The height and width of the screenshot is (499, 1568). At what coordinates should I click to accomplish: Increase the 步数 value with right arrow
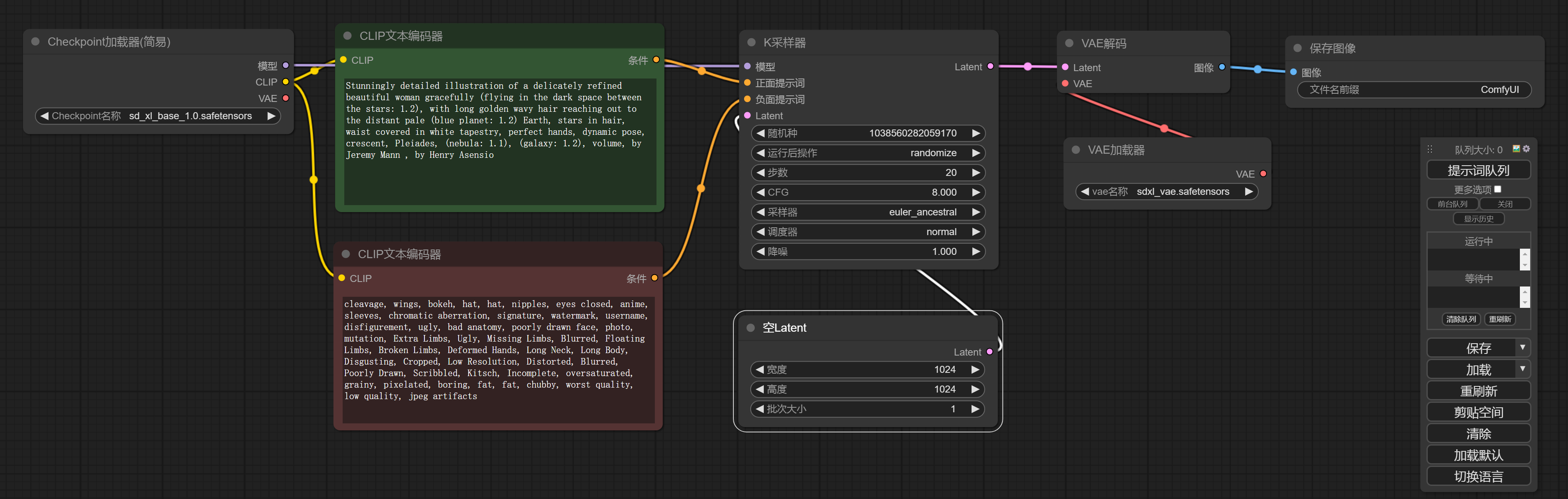click(x=976, y=173)
